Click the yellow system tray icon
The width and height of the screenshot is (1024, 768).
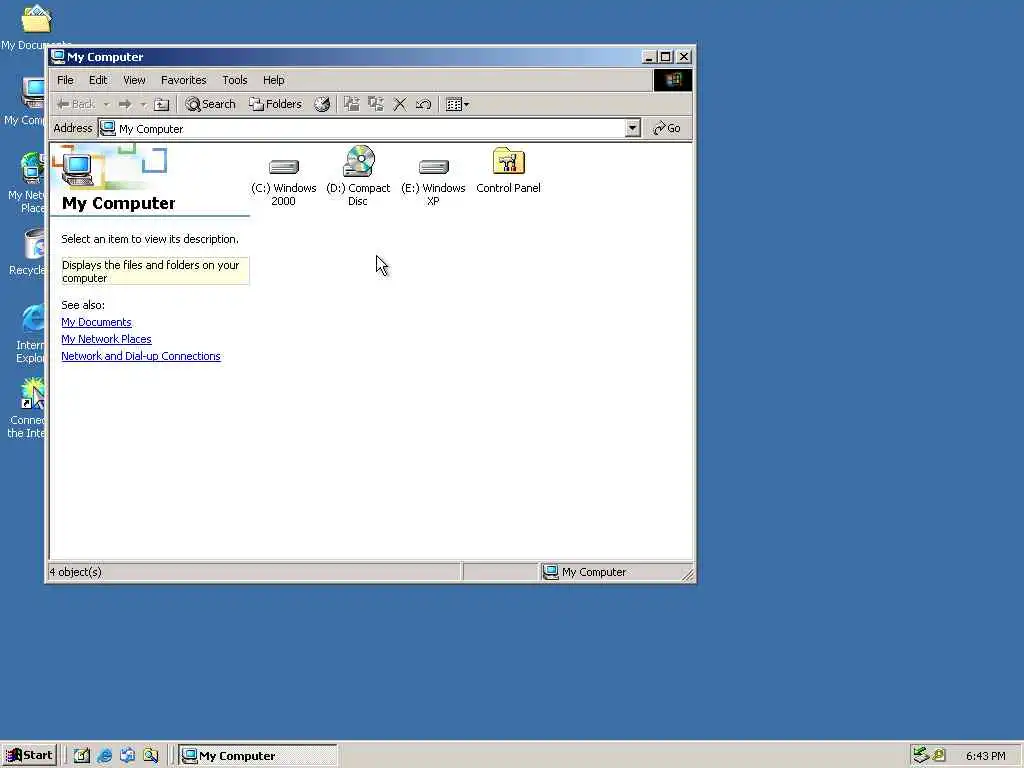pyautogui.click(x=939, y=755)
